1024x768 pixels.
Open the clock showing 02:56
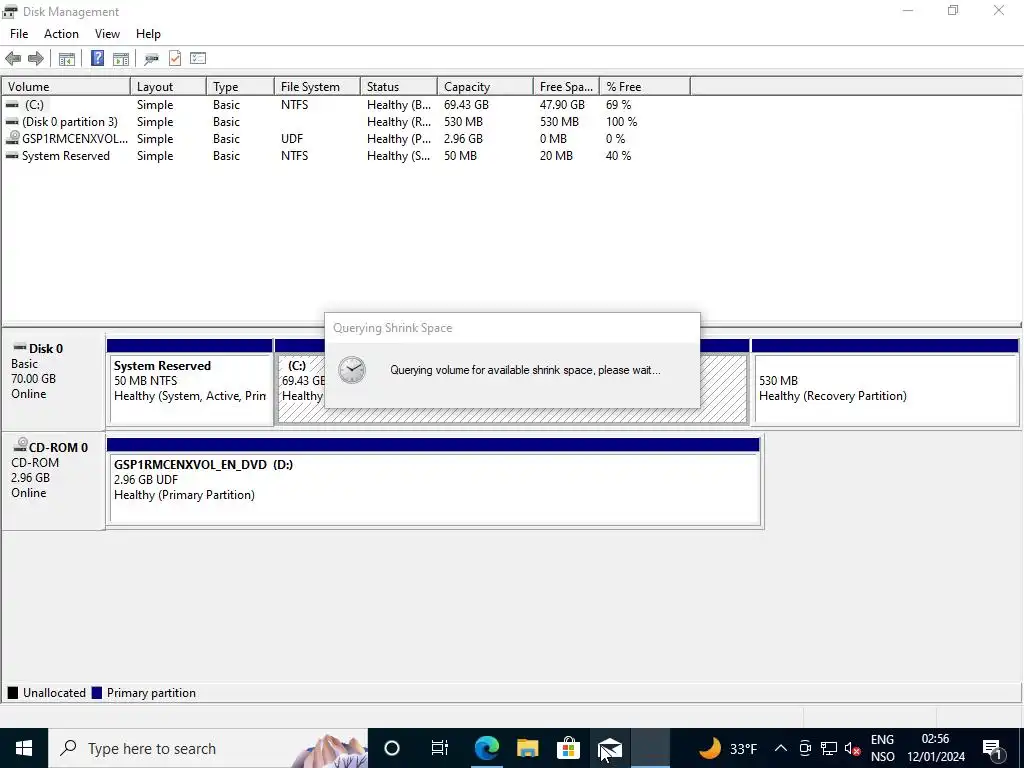click(x=936, y=748)
